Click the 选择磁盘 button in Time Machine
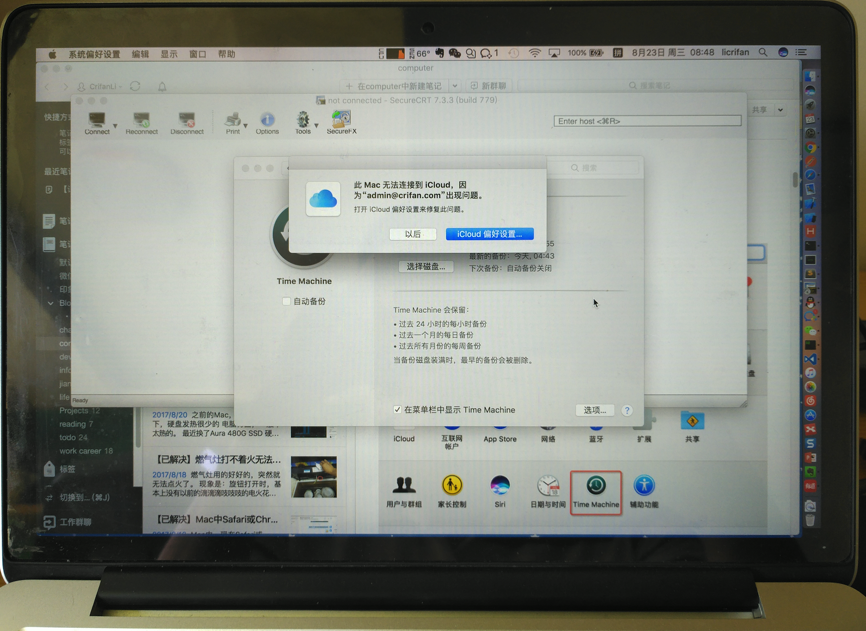The width and height of the screenshot is (866, 631). tap(426, 267)
